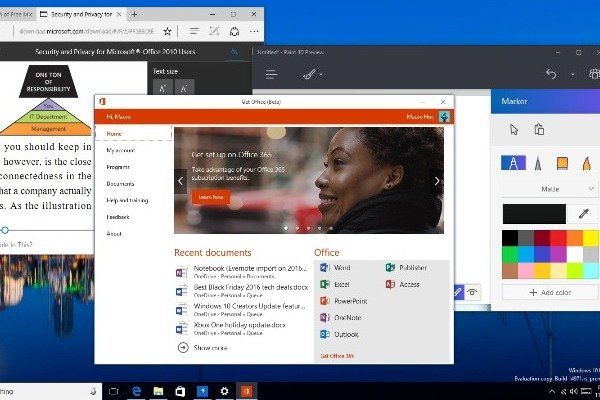Toggle the eye view-mode icon in Paint 3D
600x400 pixels.
(x=471, y=291)
